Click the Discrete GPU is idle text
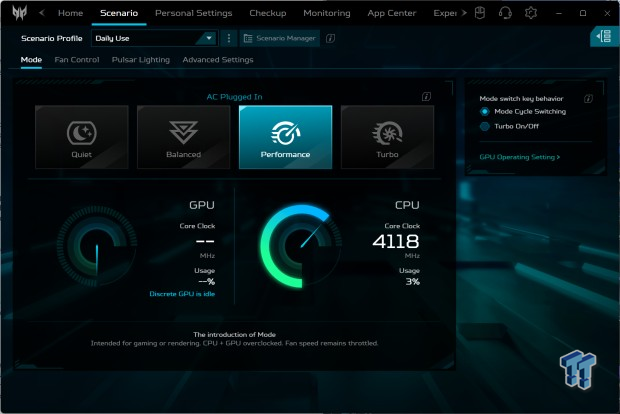620x414 pixels. click(x=182, y=294)
